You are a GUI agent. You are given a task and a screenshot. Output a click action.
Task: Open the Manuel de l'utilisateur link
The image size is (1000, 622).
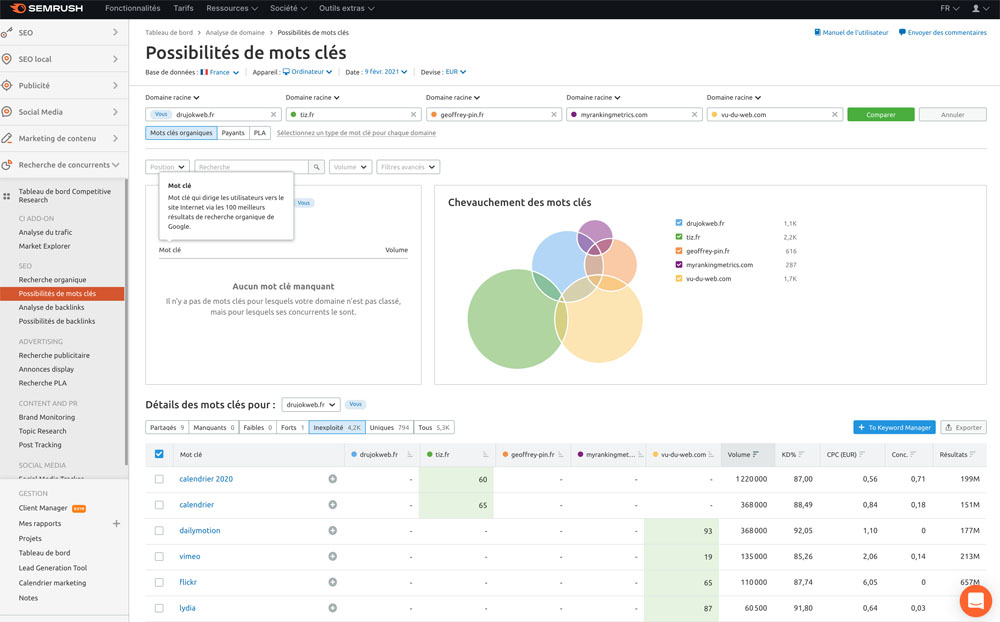[851, 33]
